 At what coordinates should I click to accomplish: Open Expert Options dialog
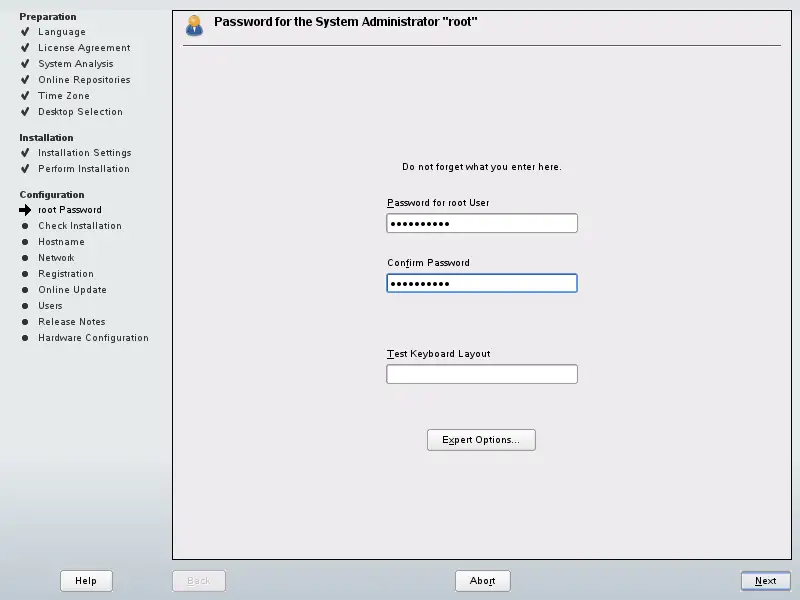(481, 440)
